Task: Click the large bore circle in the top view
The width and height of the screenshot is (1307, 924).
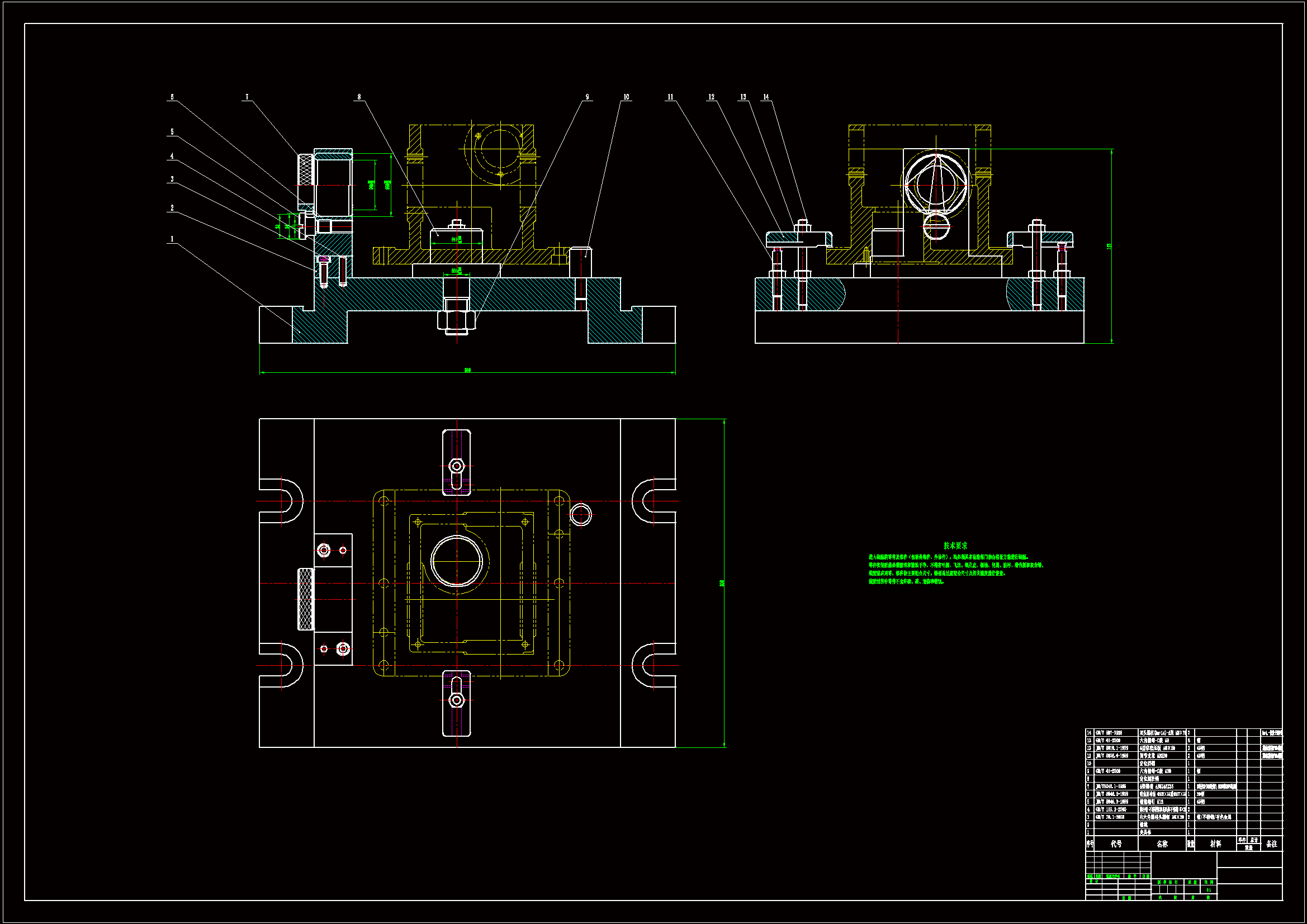Action: pos(457,561)
